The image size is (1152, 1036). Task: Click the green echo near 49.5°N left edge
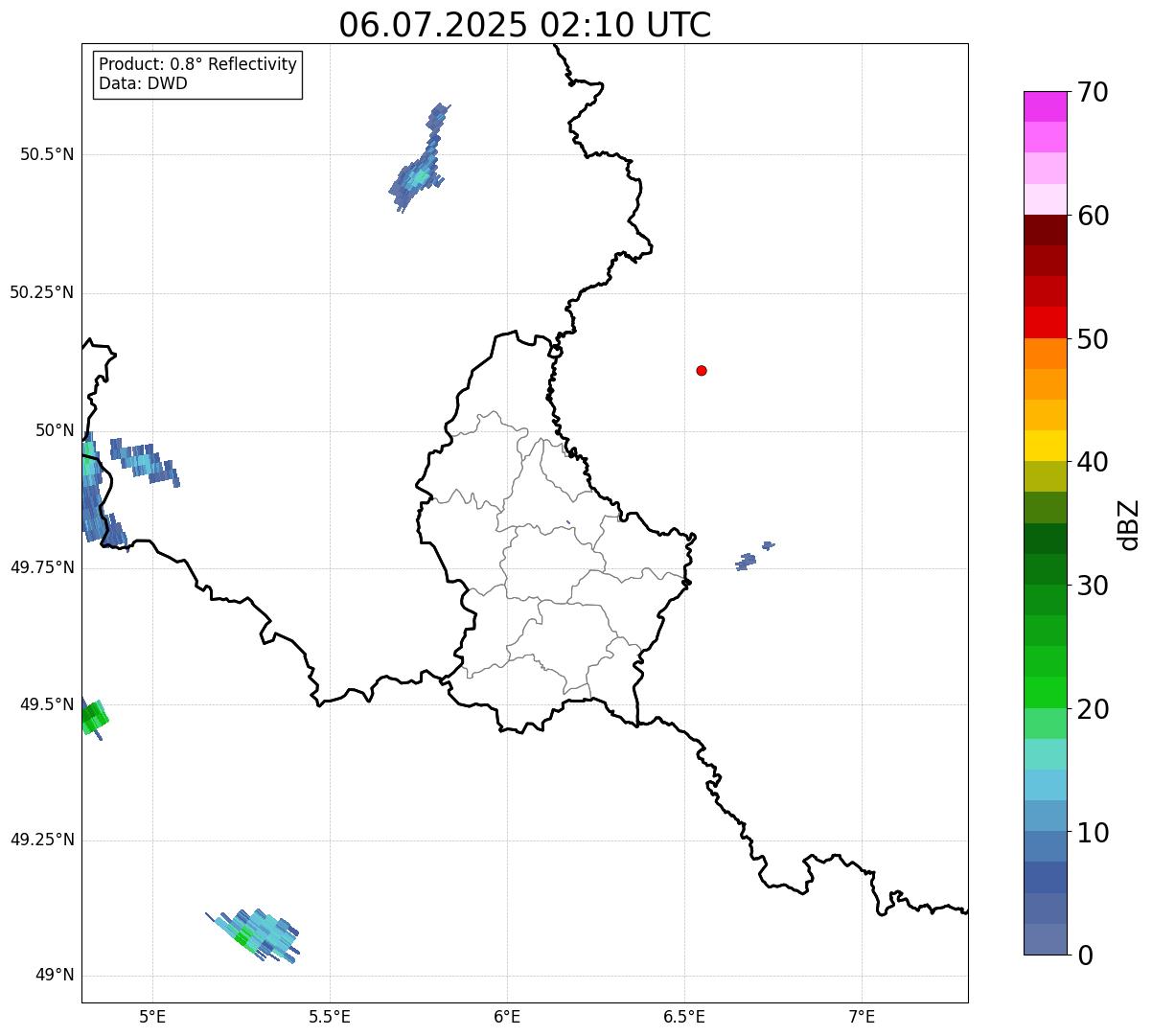[x=94, y=718]
